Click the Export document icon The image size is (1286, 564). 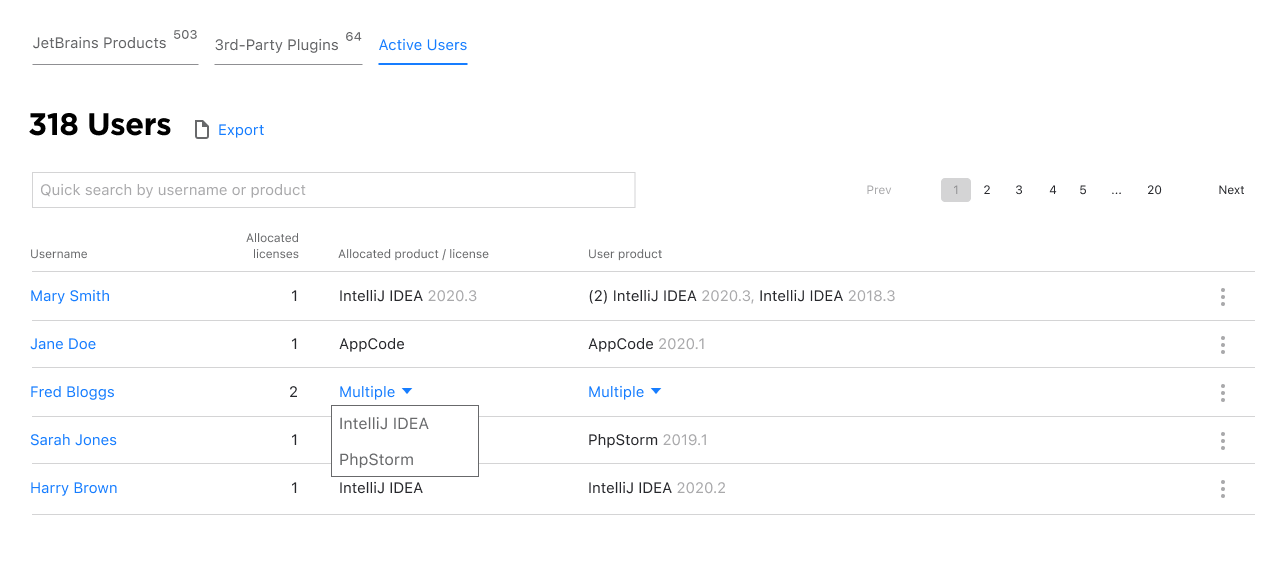tap(202, 130)
